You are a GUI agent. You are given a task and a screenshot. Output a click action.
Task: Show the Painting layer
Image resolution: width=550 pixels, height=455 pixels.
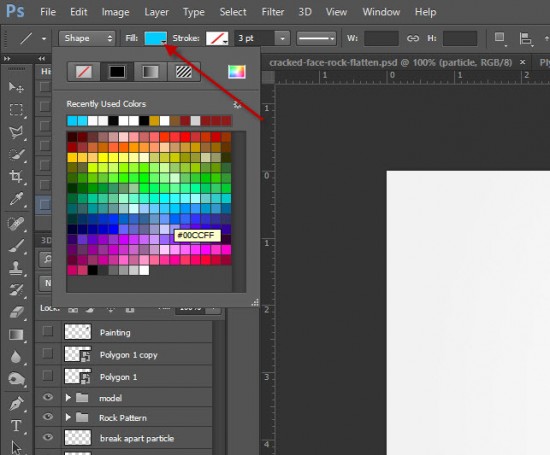coord(48,331)
